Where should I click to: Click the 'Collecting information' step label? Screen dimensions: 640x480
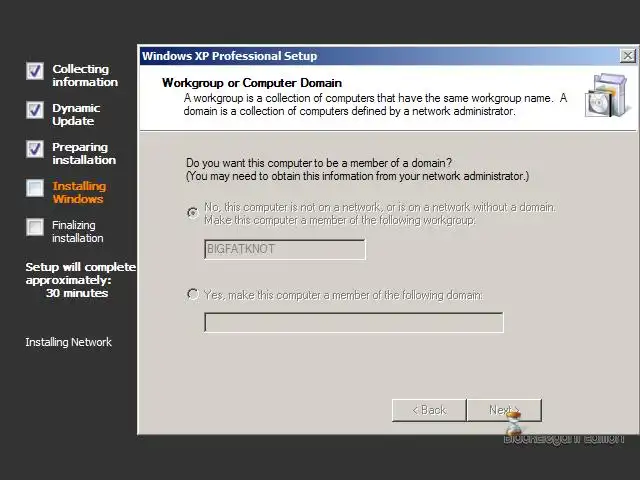(x=85, y=75)
